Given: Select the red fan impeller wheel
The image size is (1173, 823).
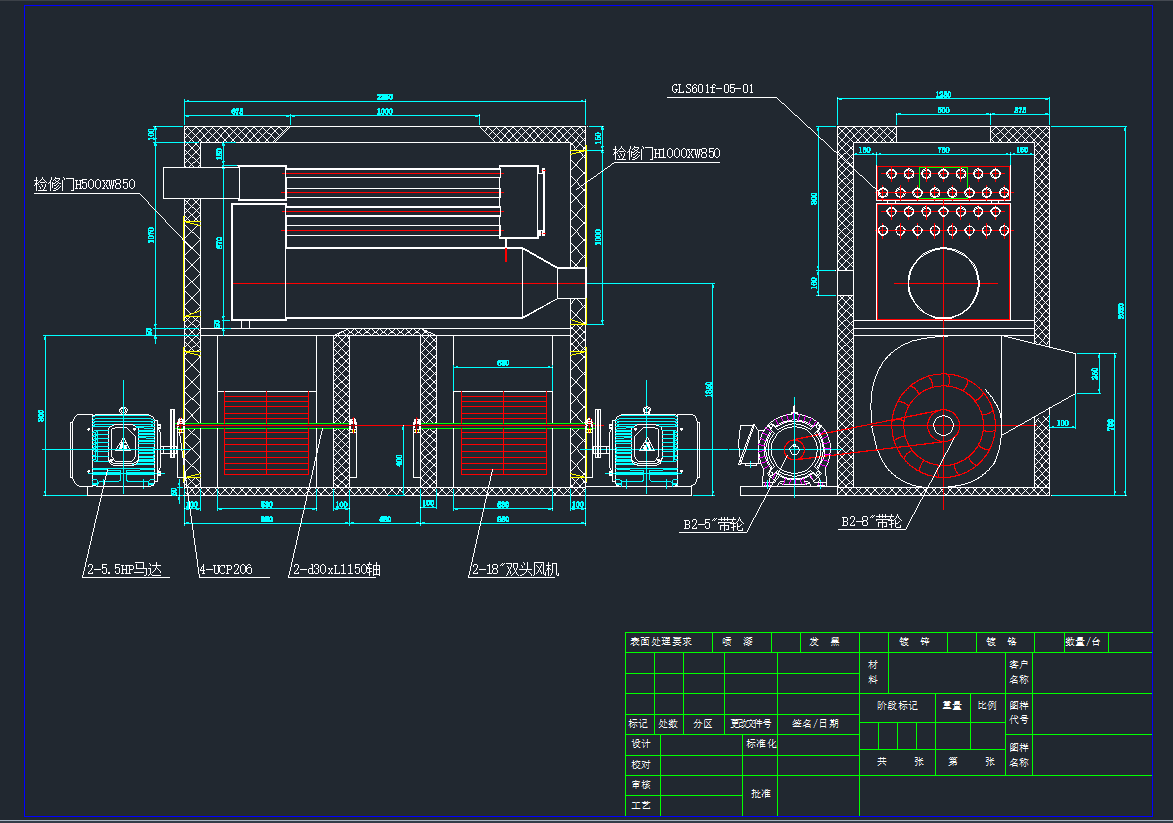Looking at the screenshot, I should point(943,426).
